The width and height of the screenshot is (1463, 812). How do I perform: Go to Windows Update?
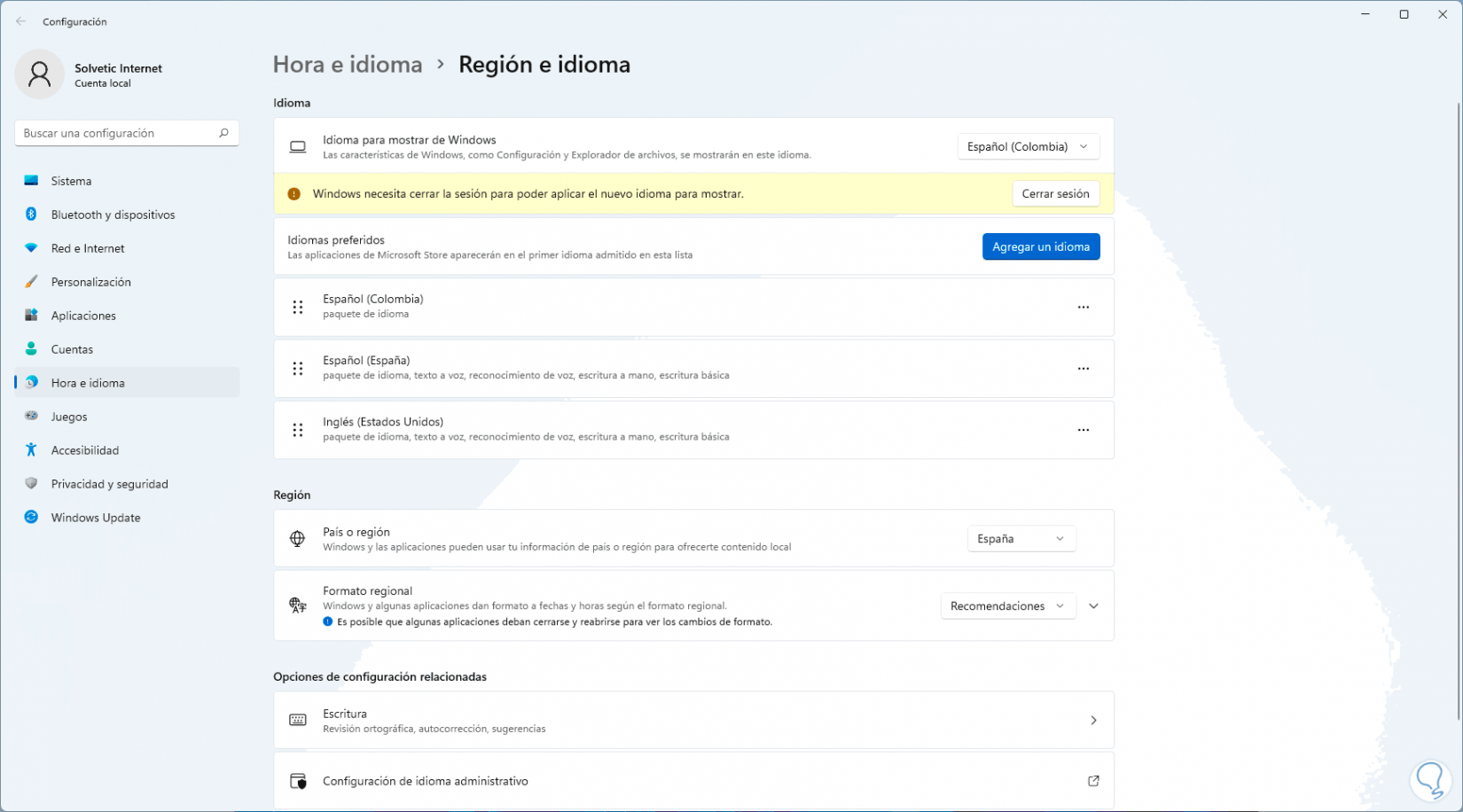127,518
